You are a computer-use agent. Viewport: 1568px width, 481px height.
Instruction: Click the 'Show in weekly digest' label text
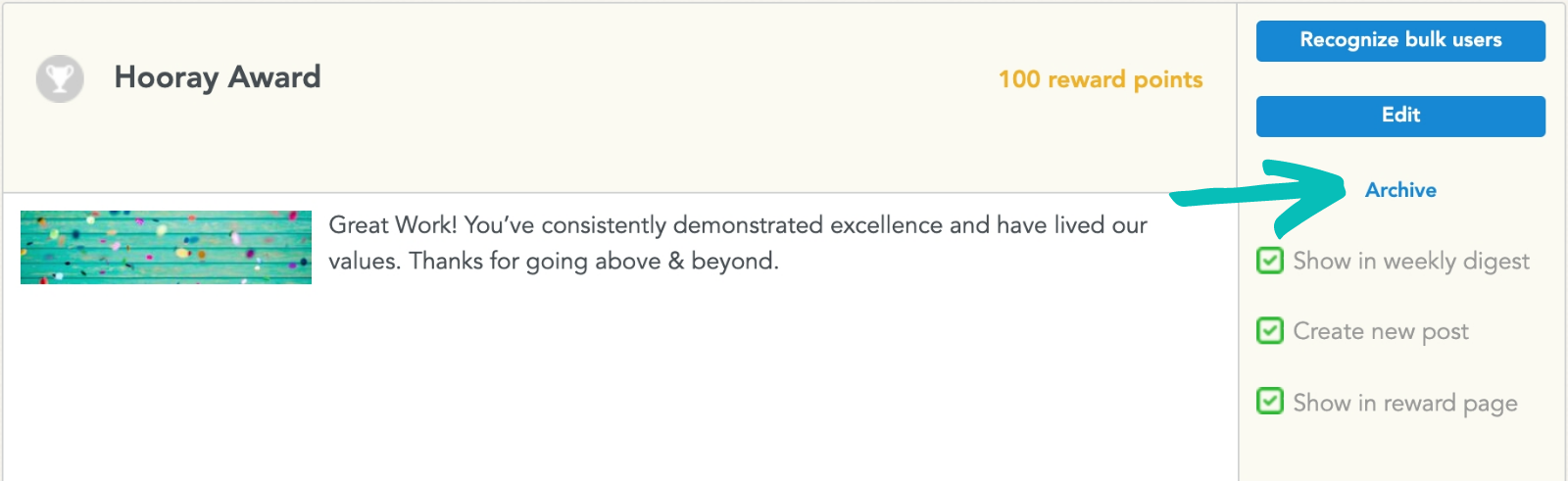pos(1411,262)
